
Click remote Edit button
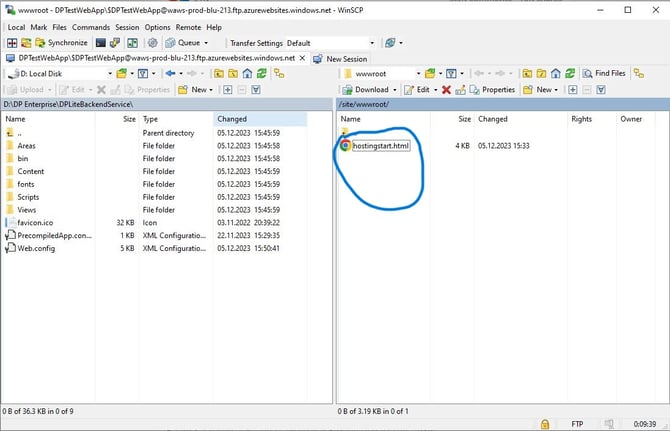click(x=417, y=90)
